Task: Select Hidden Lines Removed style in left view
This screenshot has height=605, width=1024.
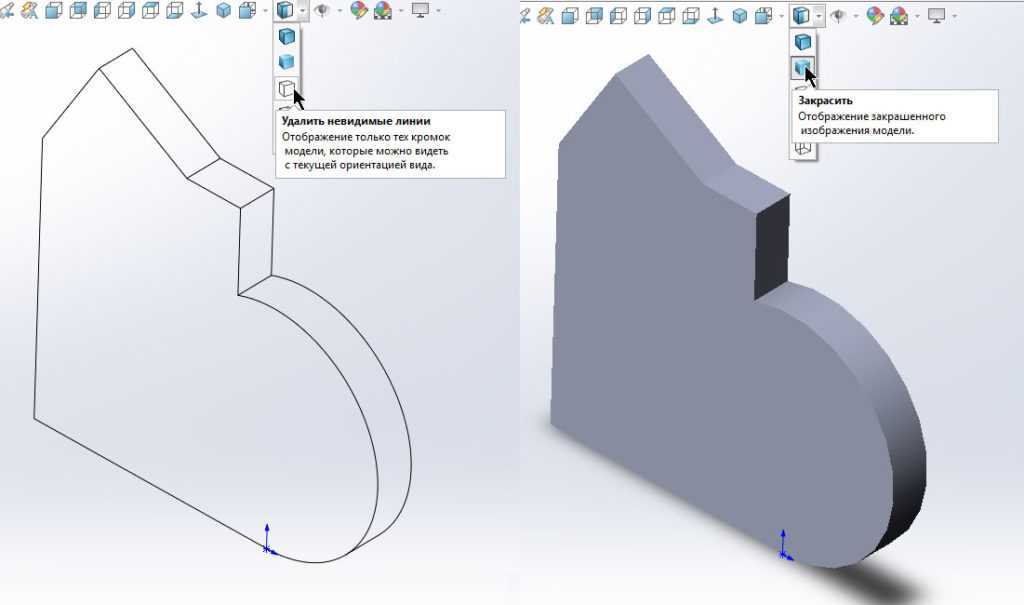Action: [287, 88]
